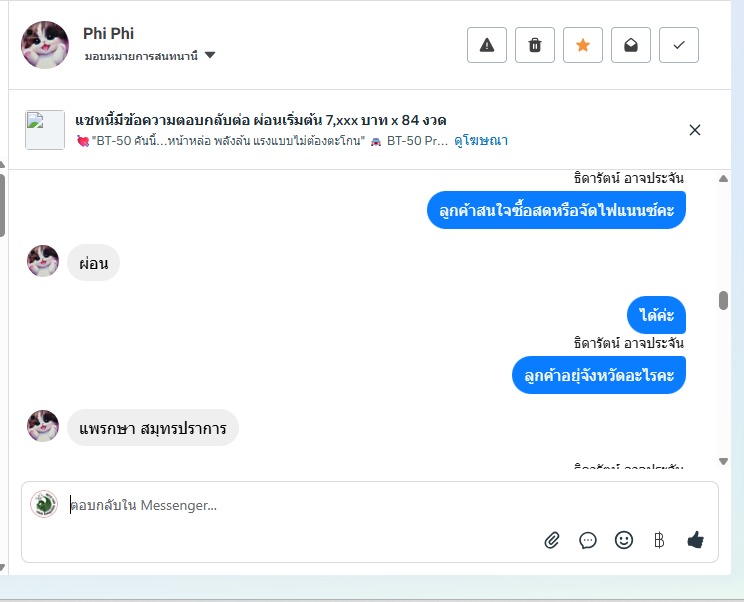Click the chat scroll-up arrow
The height and width of the screenshot is (602, 744).
pyautogui.click(x=723, y=179)
